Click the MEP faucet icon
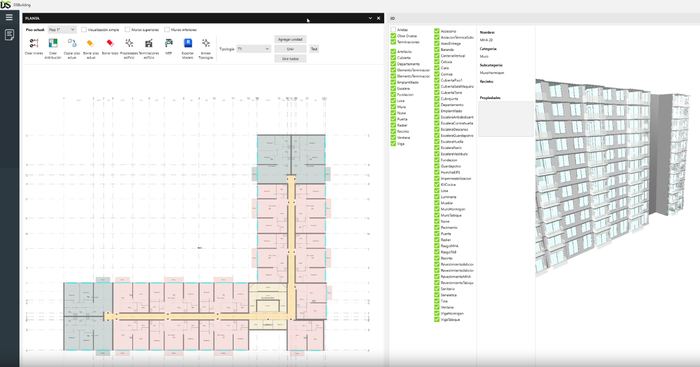700x367 pixels. click(168, 43)
